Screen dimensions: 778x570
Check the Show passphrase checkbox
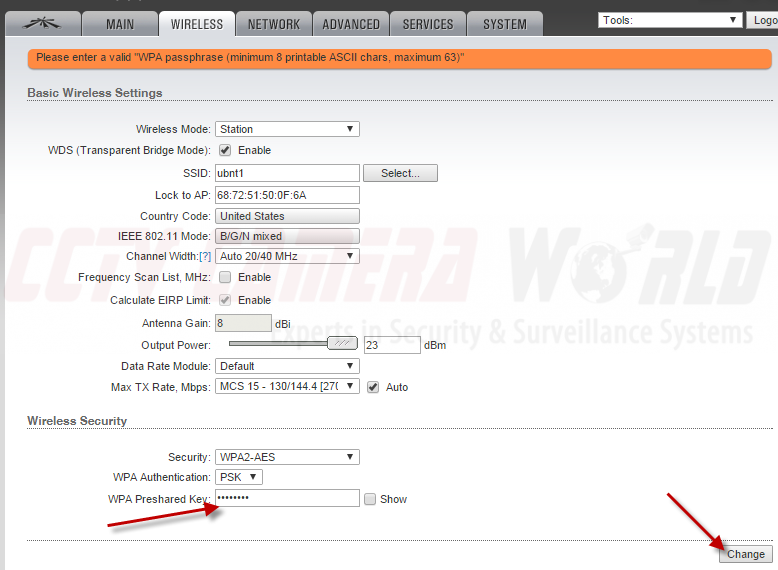tap(370, 499)
